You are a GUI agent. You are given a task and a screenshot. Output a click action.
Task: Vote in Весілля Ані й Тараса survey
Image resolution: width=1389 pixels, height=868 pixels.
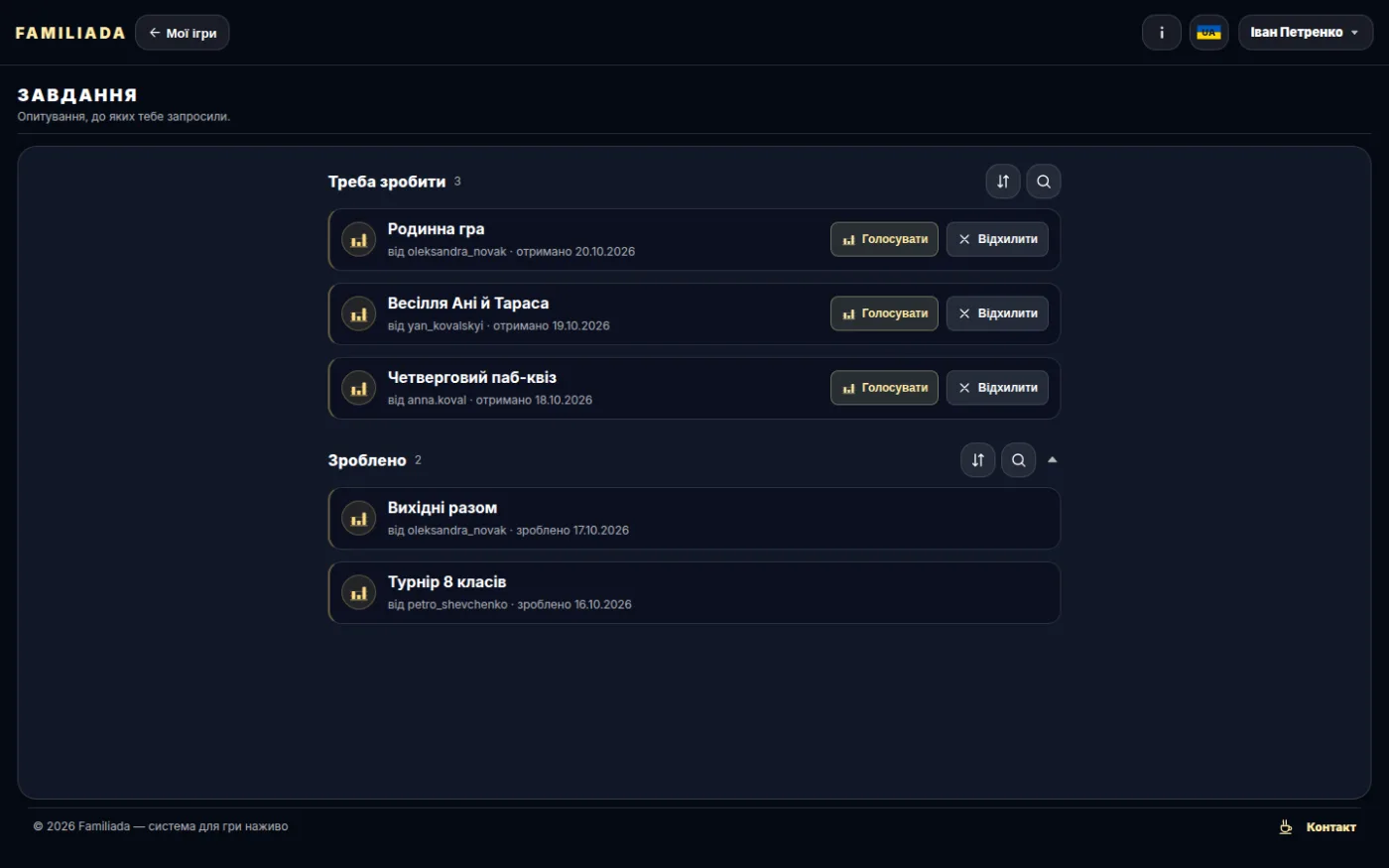pyautogui.click(x=884, y=313)
